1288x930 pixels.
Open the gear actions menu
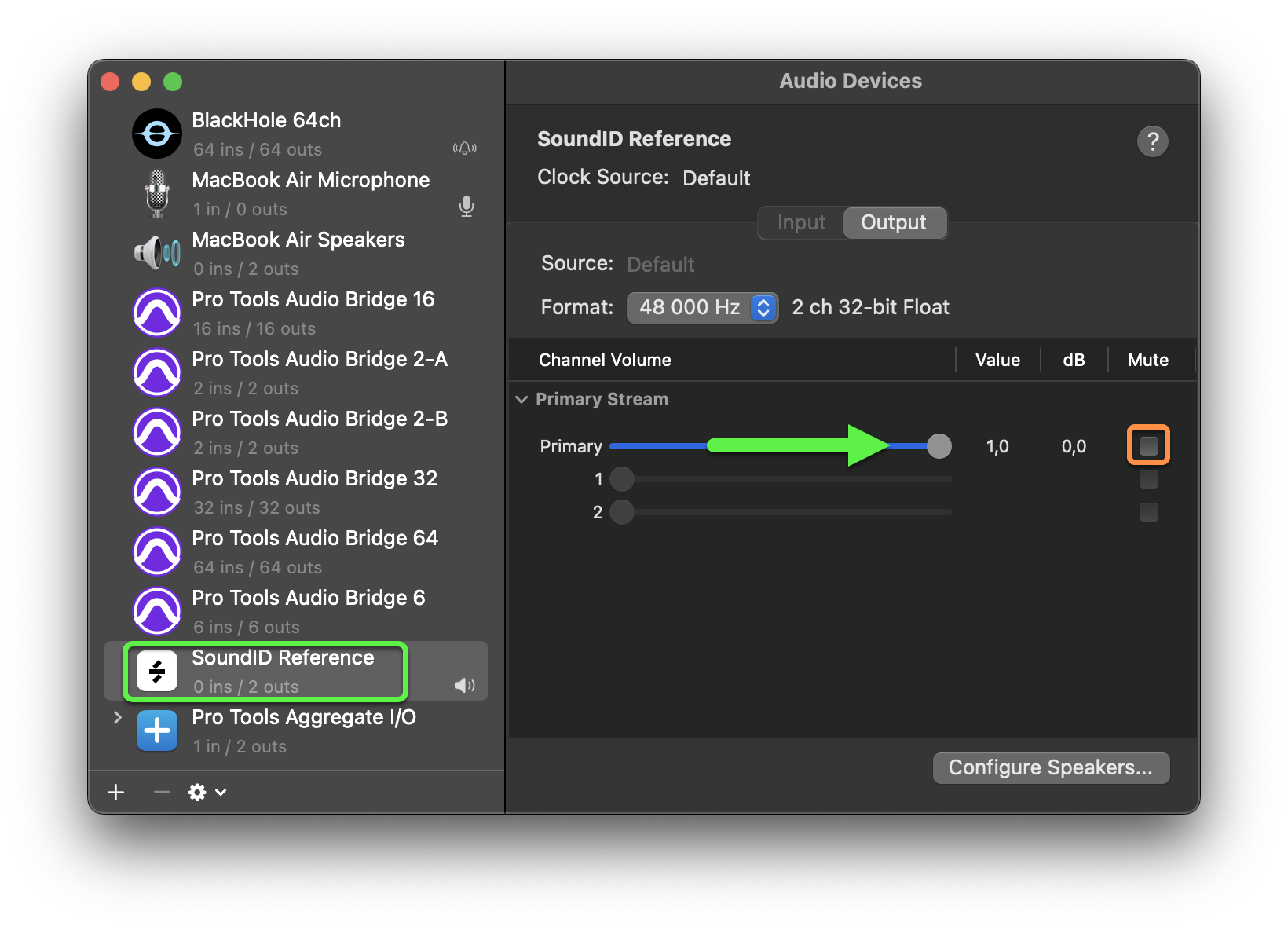tap(207, 793)
